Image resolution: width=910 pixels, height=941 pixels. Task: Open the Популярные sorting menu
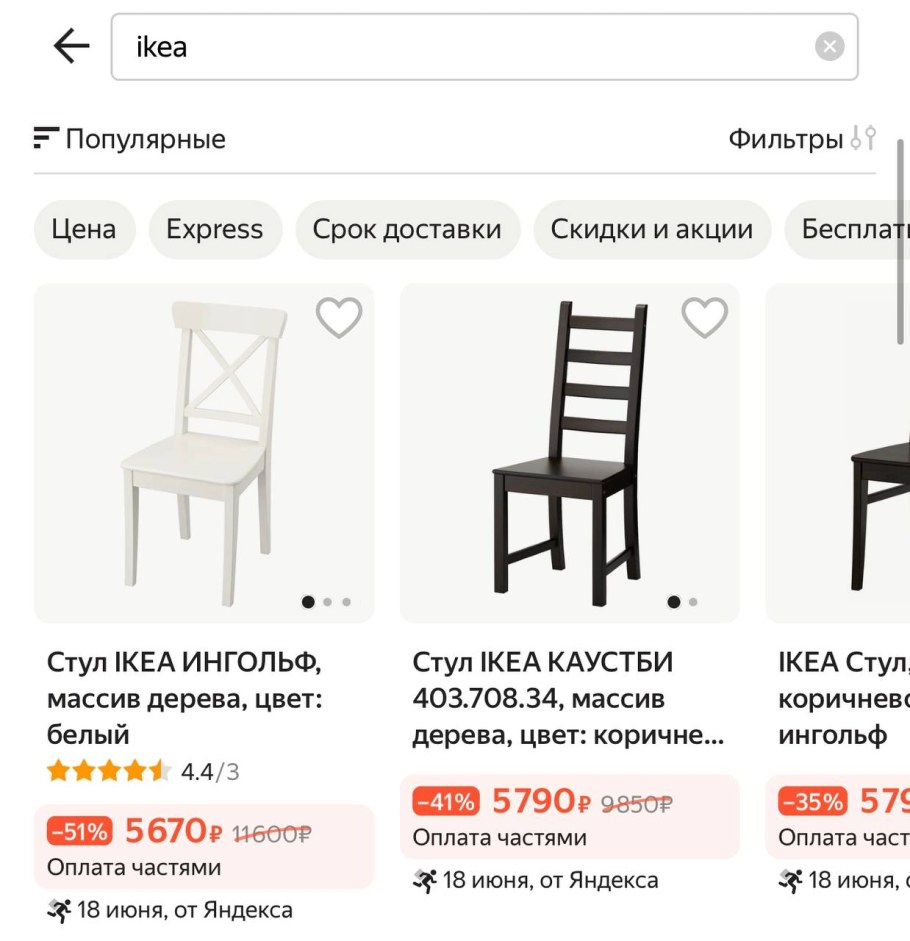[x=145, y=138]
